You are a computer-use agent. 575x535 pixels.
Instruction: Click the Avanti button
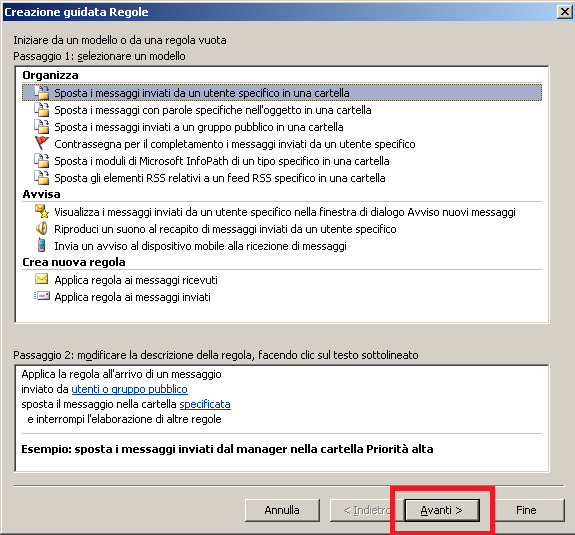pyautogui.click(x=442, y=510)
